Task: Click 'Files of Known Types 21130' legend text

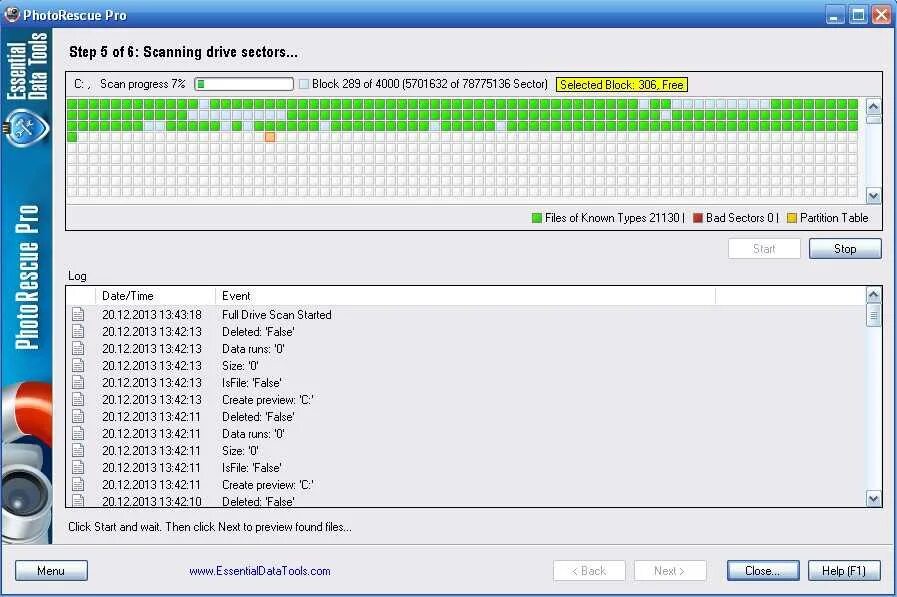Action: pos(612,218)
